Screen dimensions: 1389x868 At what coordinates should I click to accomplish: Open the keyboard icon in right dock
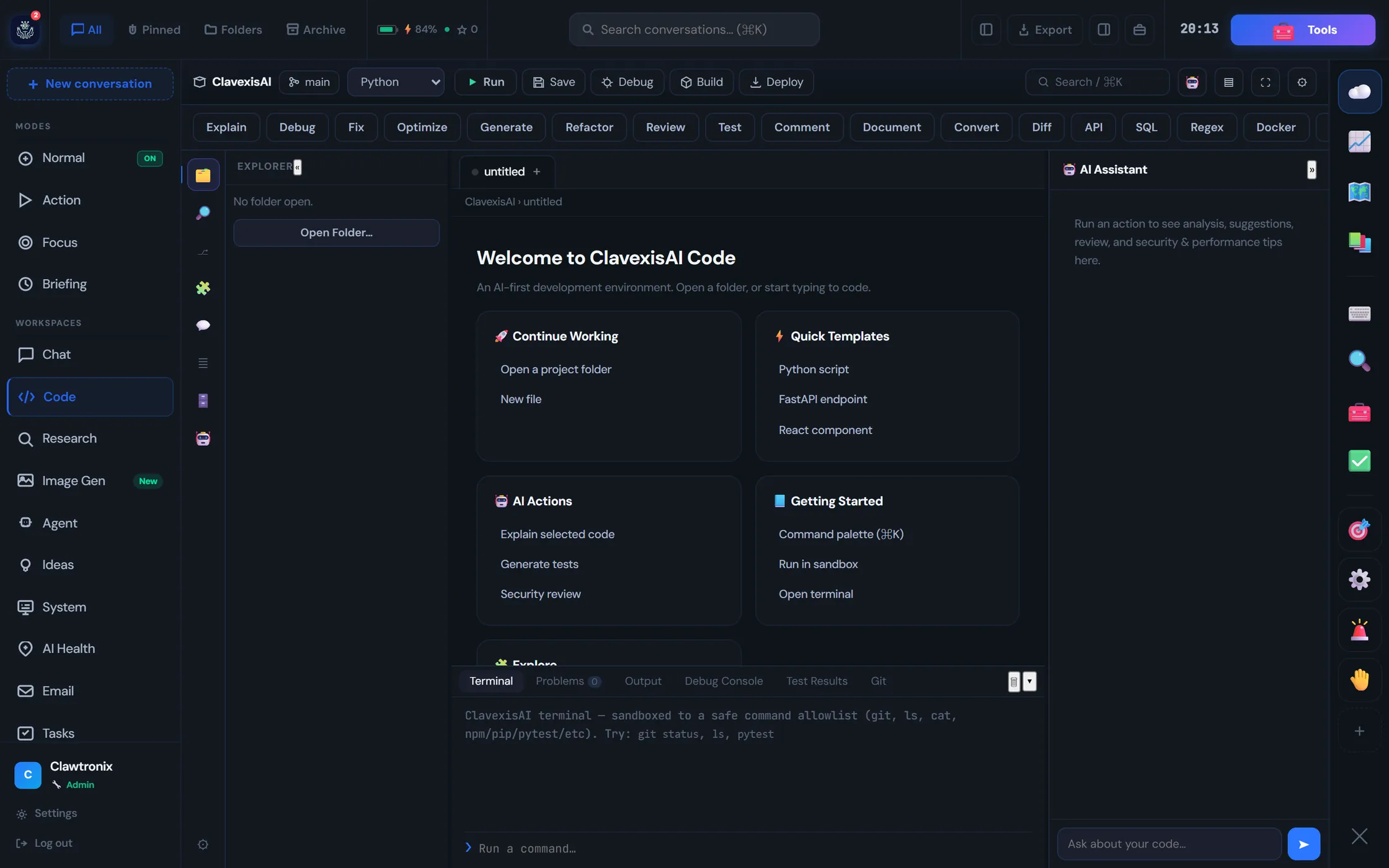(1359, 313)
